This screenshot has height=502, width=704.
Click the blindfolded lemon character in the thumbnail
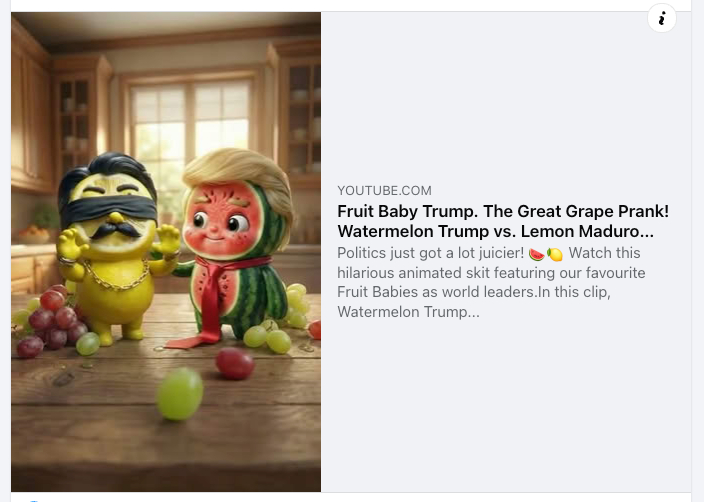[x=112, y=247]
